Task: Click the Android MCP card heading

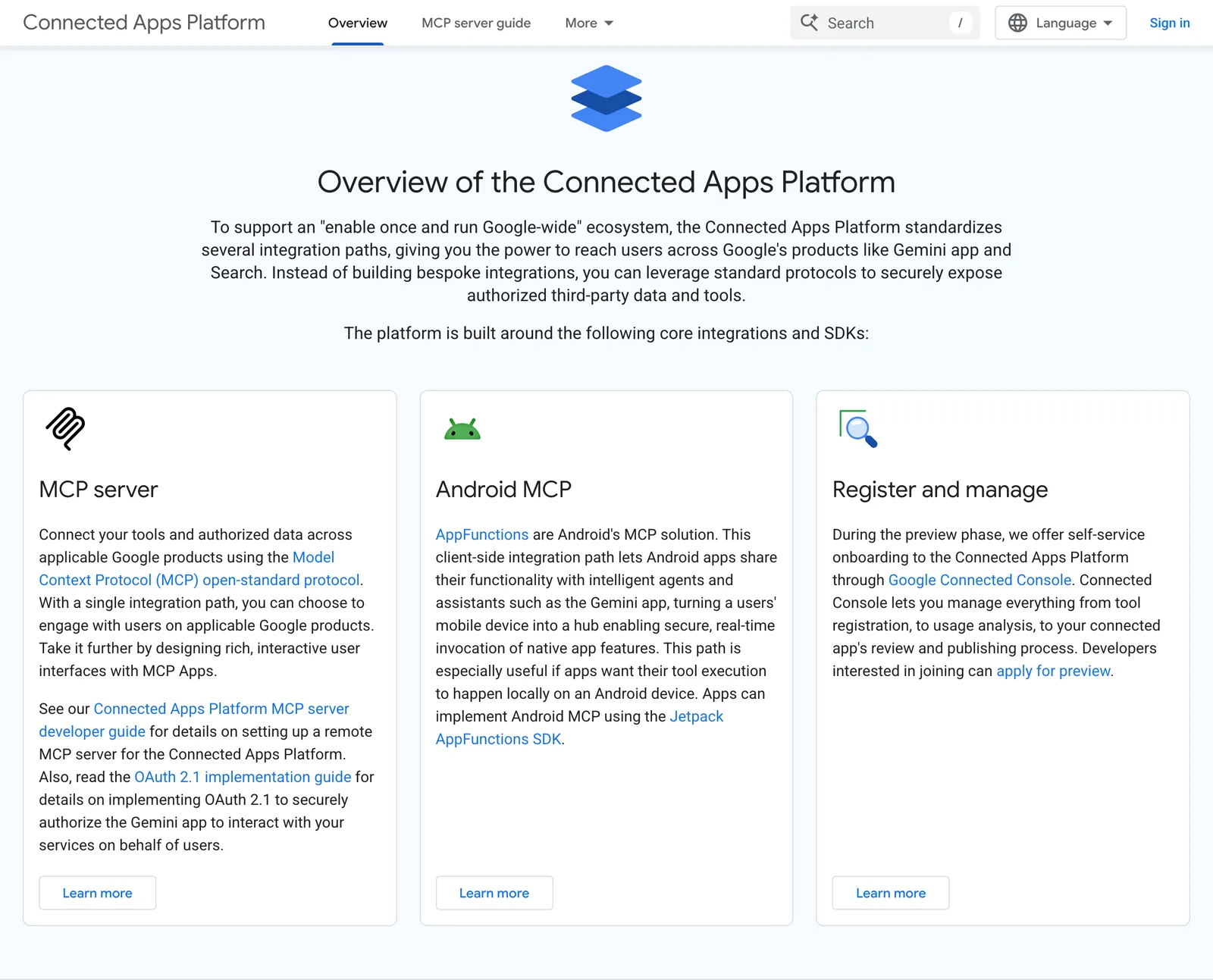Action: pos(503,490)
